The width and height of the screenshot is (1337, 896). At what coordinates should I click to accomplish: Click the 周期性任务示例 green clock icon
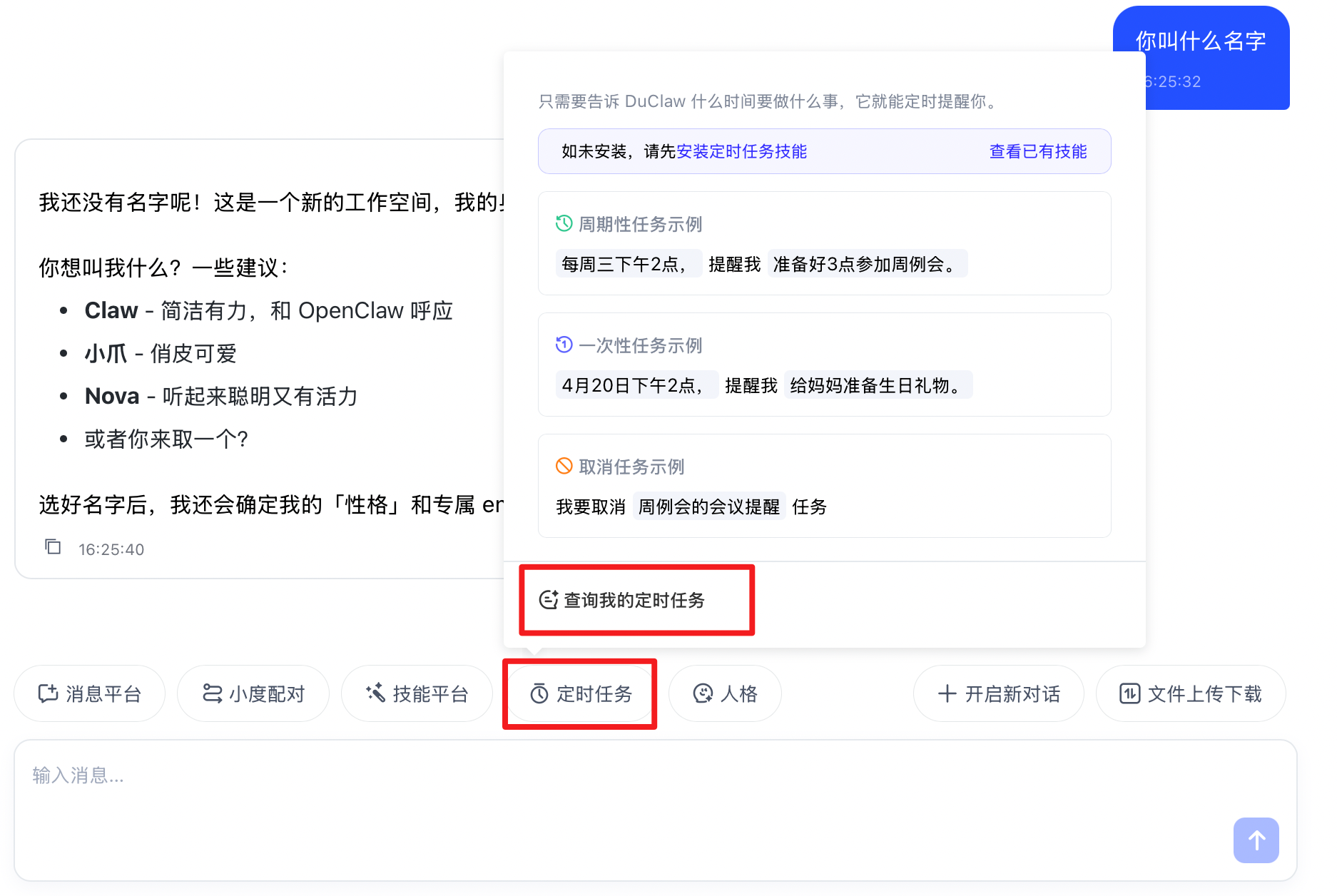564,224
